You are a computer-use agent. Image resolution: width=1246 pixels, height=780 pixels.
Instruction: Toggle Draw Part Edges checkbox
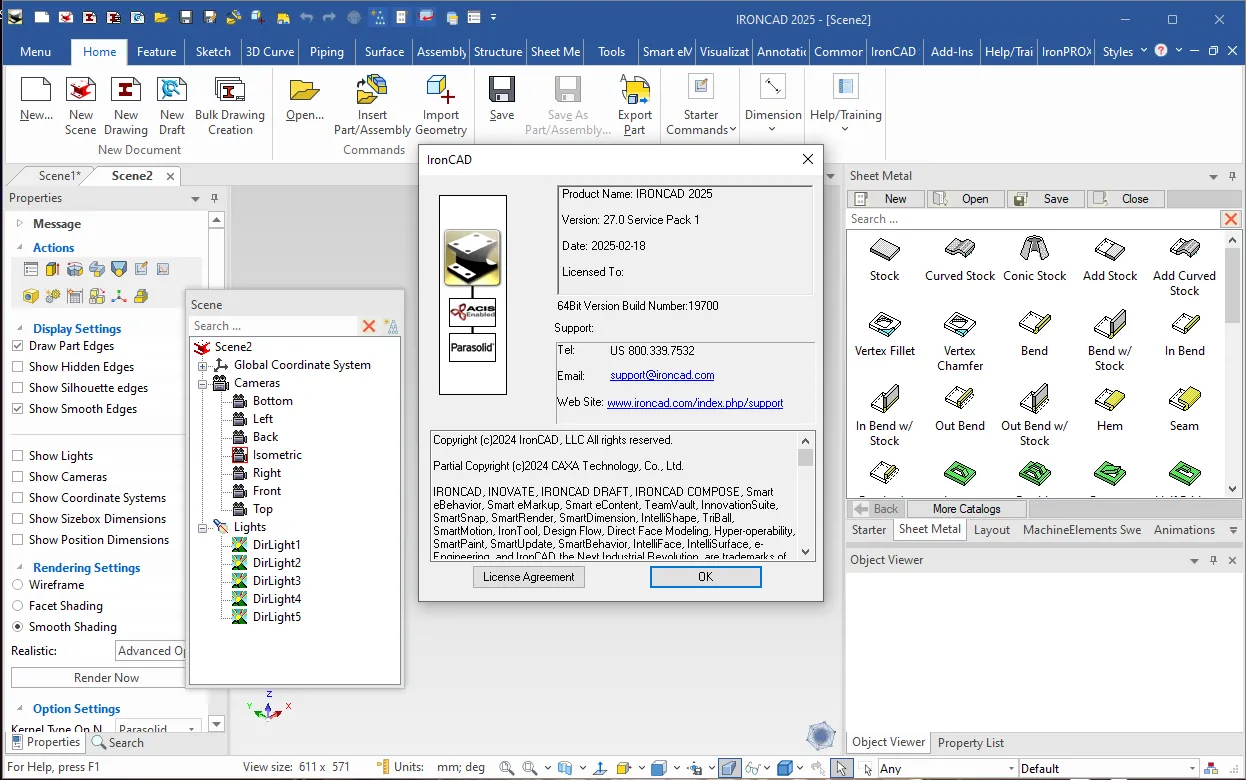pos(18,346)
